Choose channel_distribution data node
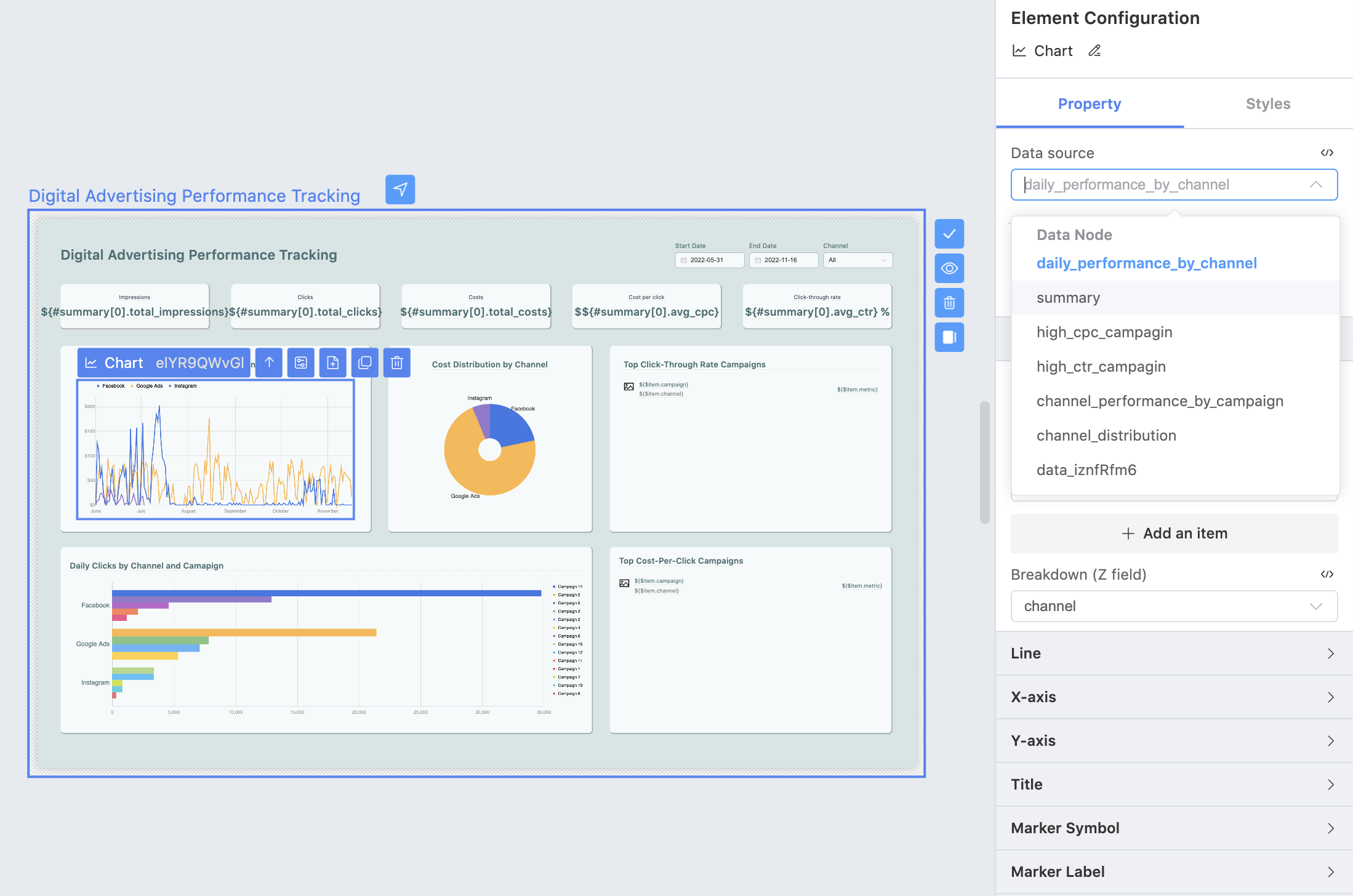 1106,436
